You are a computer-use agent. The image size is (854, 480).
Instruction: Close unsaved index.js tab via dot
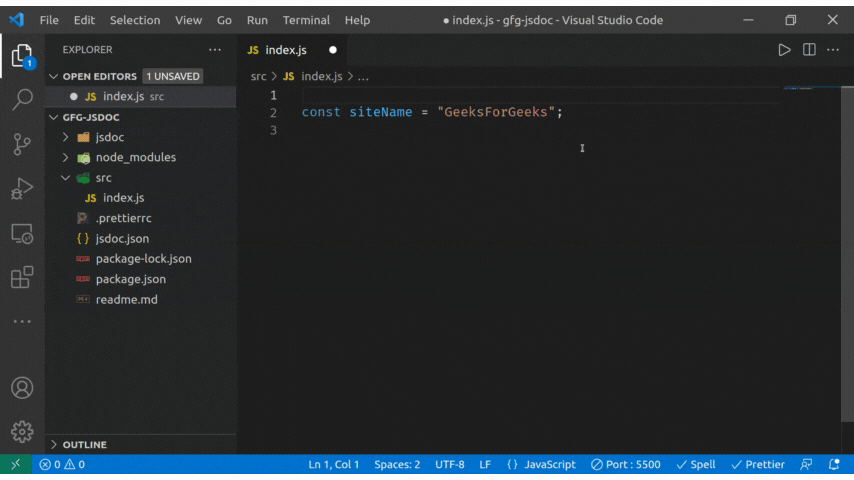(333, 50)
